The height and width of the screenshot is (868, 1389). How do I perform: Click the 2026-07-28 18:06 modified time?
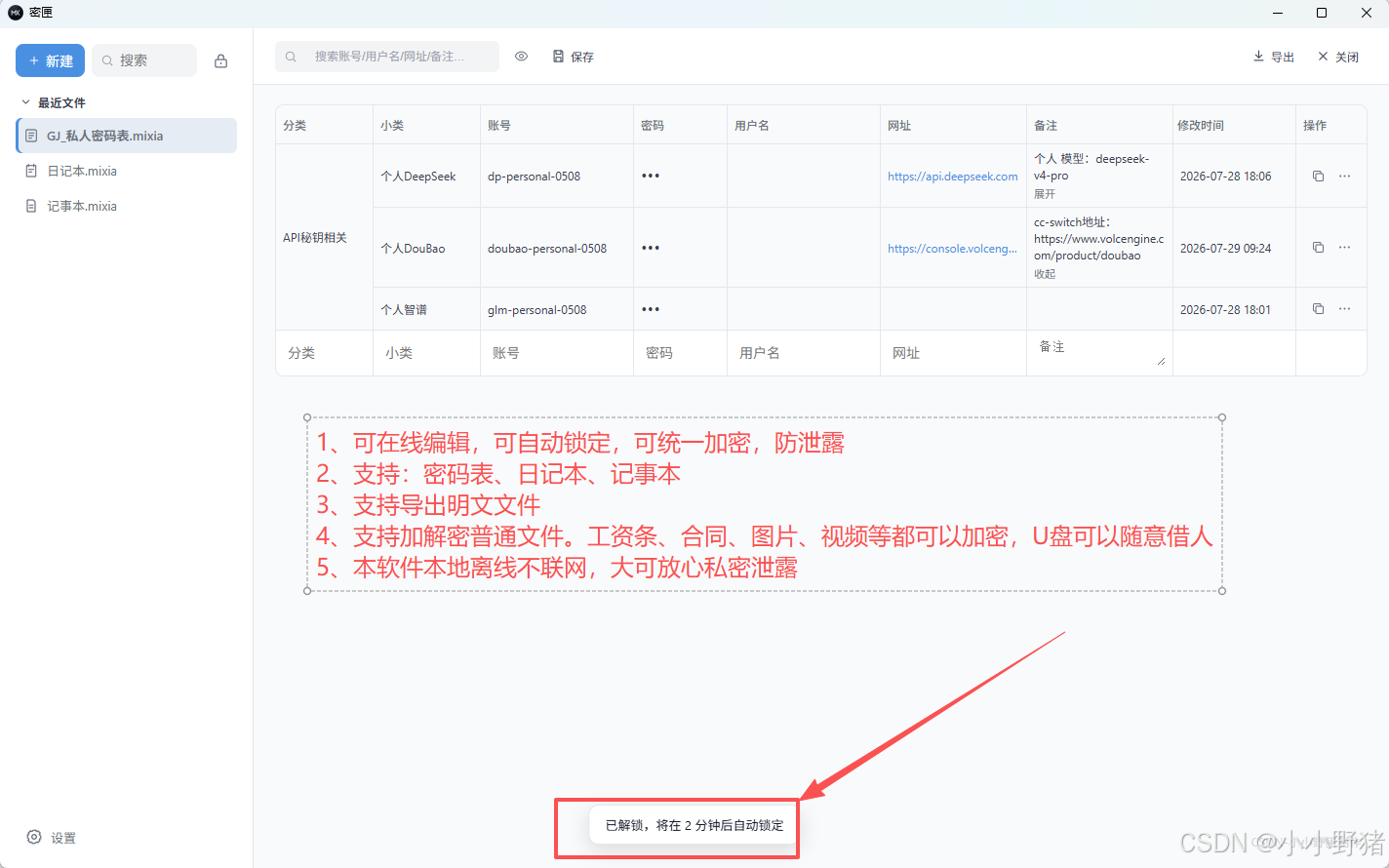1225,177
